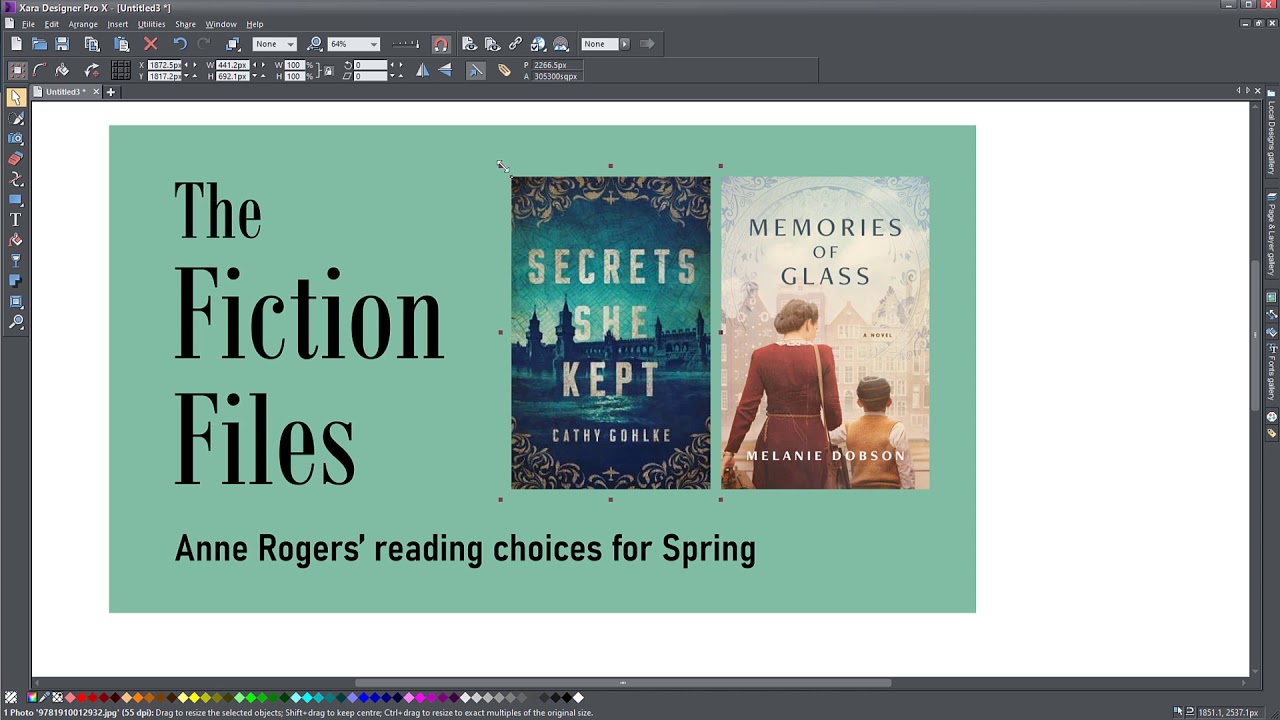Screen dimensions: 1280x720
Task: Toggle the Show fill handles button
Action: 62,70
